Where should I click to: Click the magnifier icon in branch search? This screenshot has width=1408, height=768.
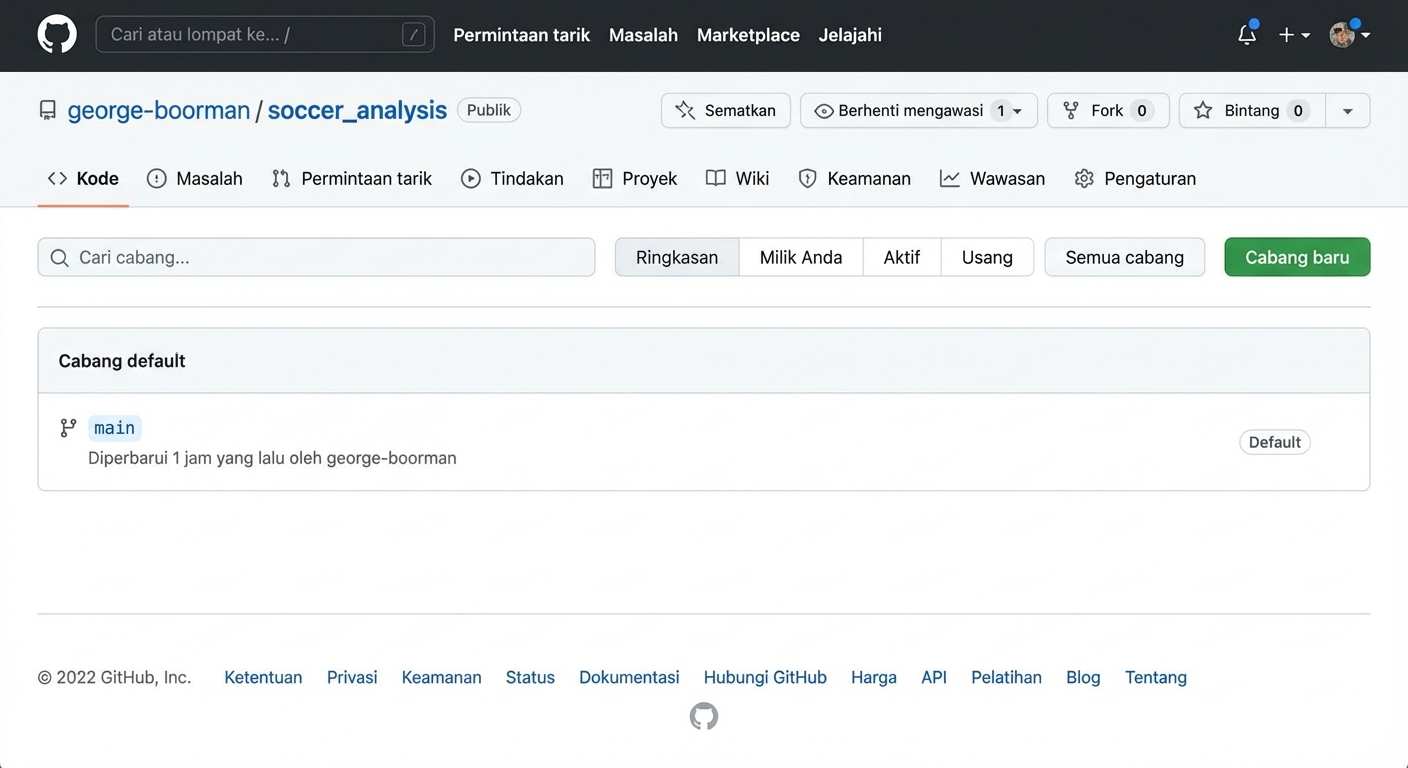(60, 258)
